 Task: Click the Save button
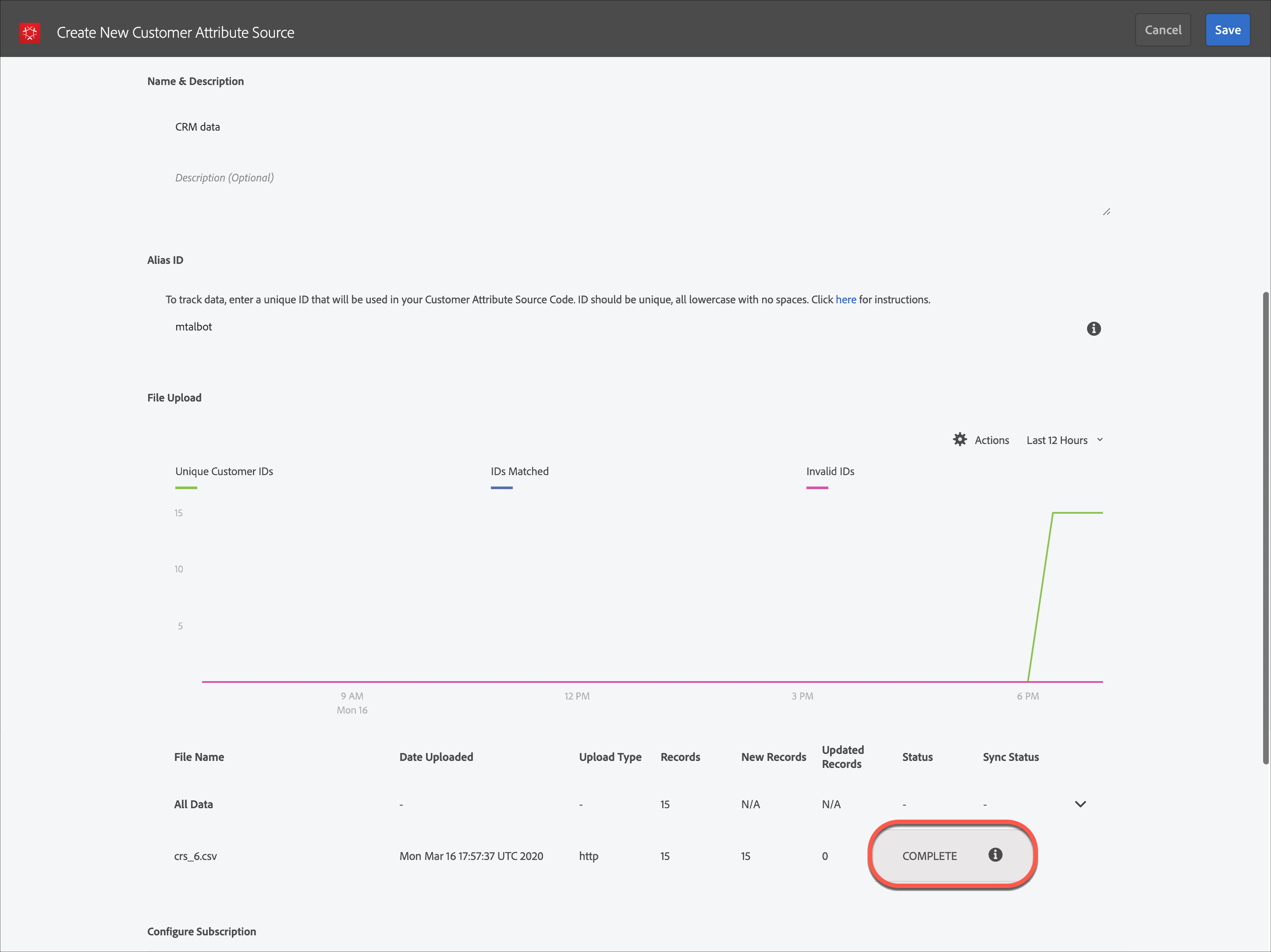coord(1227,30)
